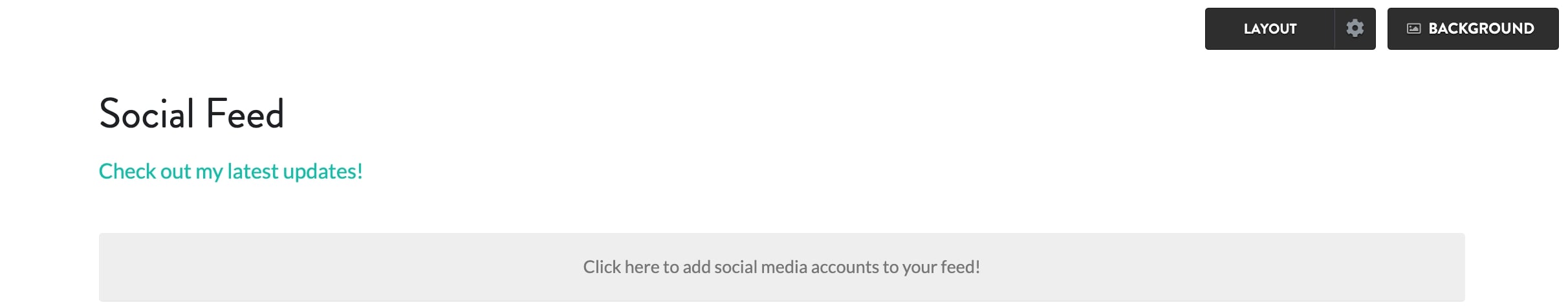Viewport: 1568px width, 308px height.
Task: Open the BACKGROUND editor
Action: [x=1473, y=28]
